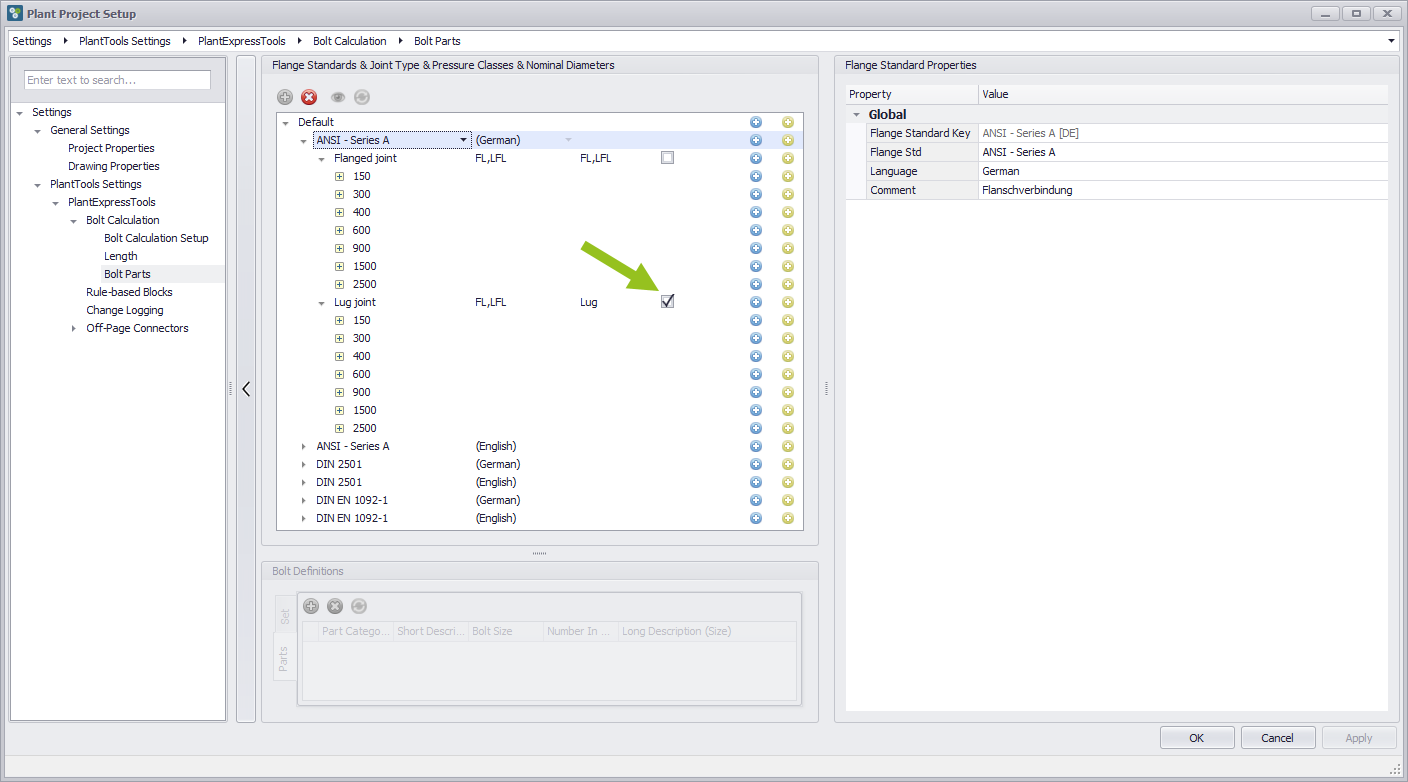Select Length in the settings tree
Image resolution: width=1408 pixels, height=782 pixels.
click(121, 256)
